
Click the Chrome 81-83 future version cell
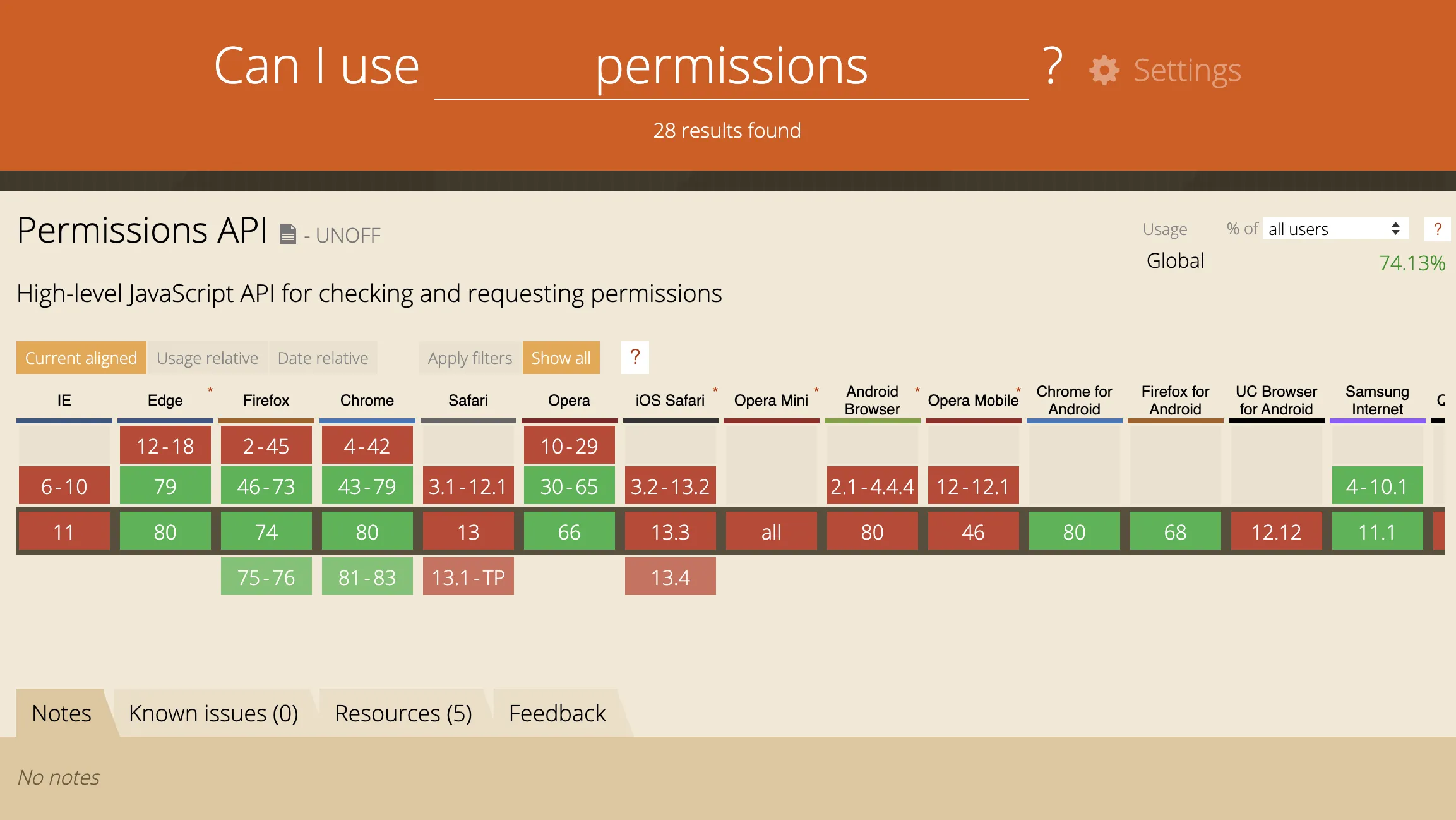[x=367, y=577]
